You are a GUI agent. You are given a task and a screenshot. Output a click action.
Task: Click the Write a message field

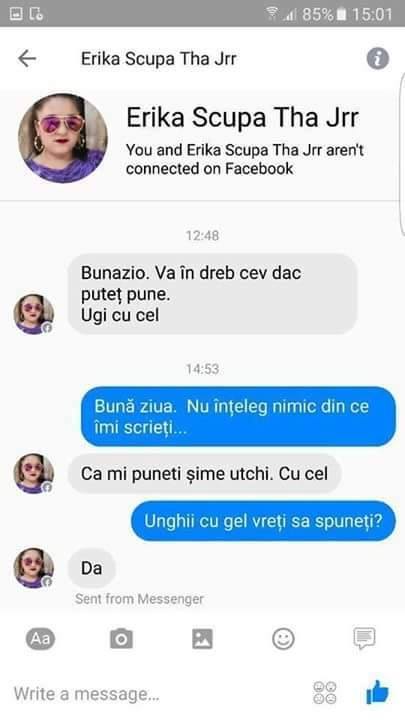[x=156, y=693]
